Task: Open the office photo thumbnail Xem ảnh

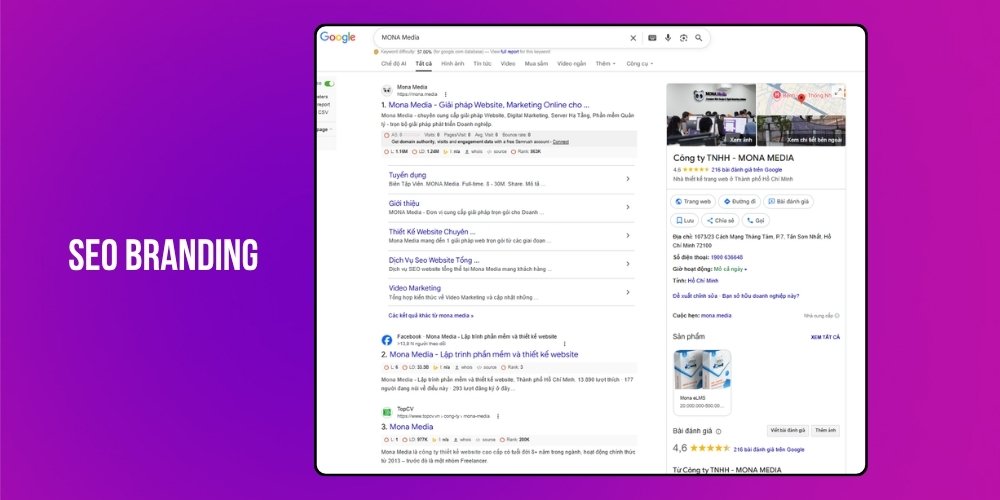Action: 711,115
